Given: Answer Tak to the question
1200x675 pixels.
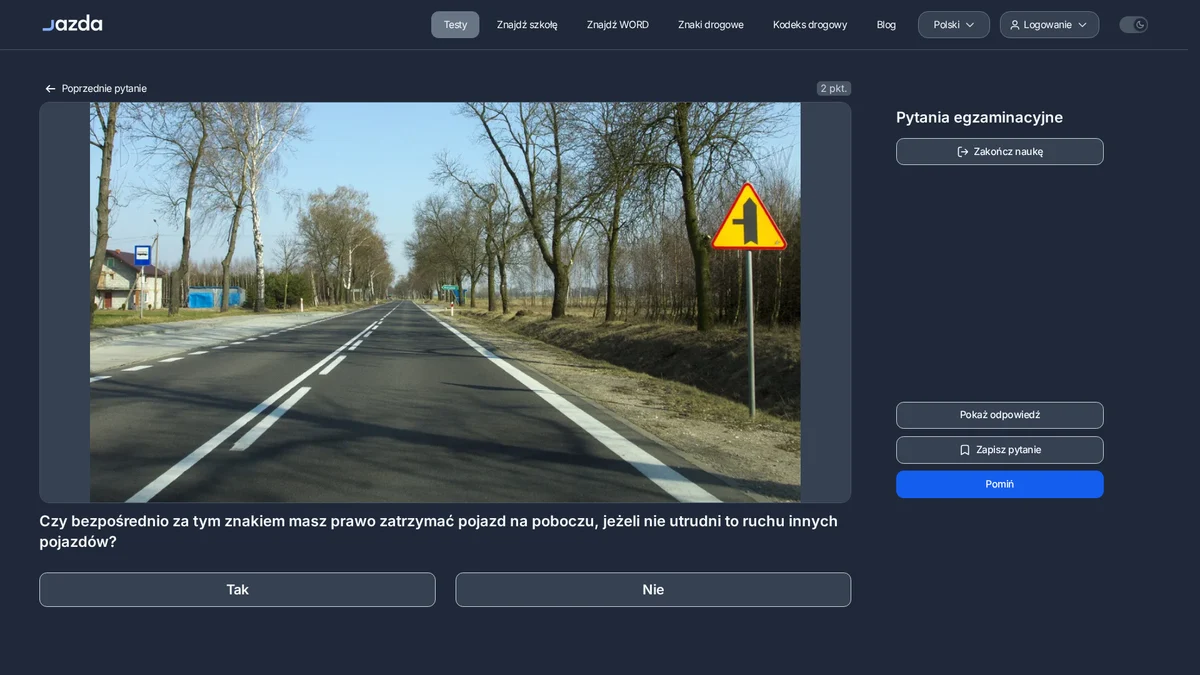Looking at the screenshot, I should tap(237, 590).
